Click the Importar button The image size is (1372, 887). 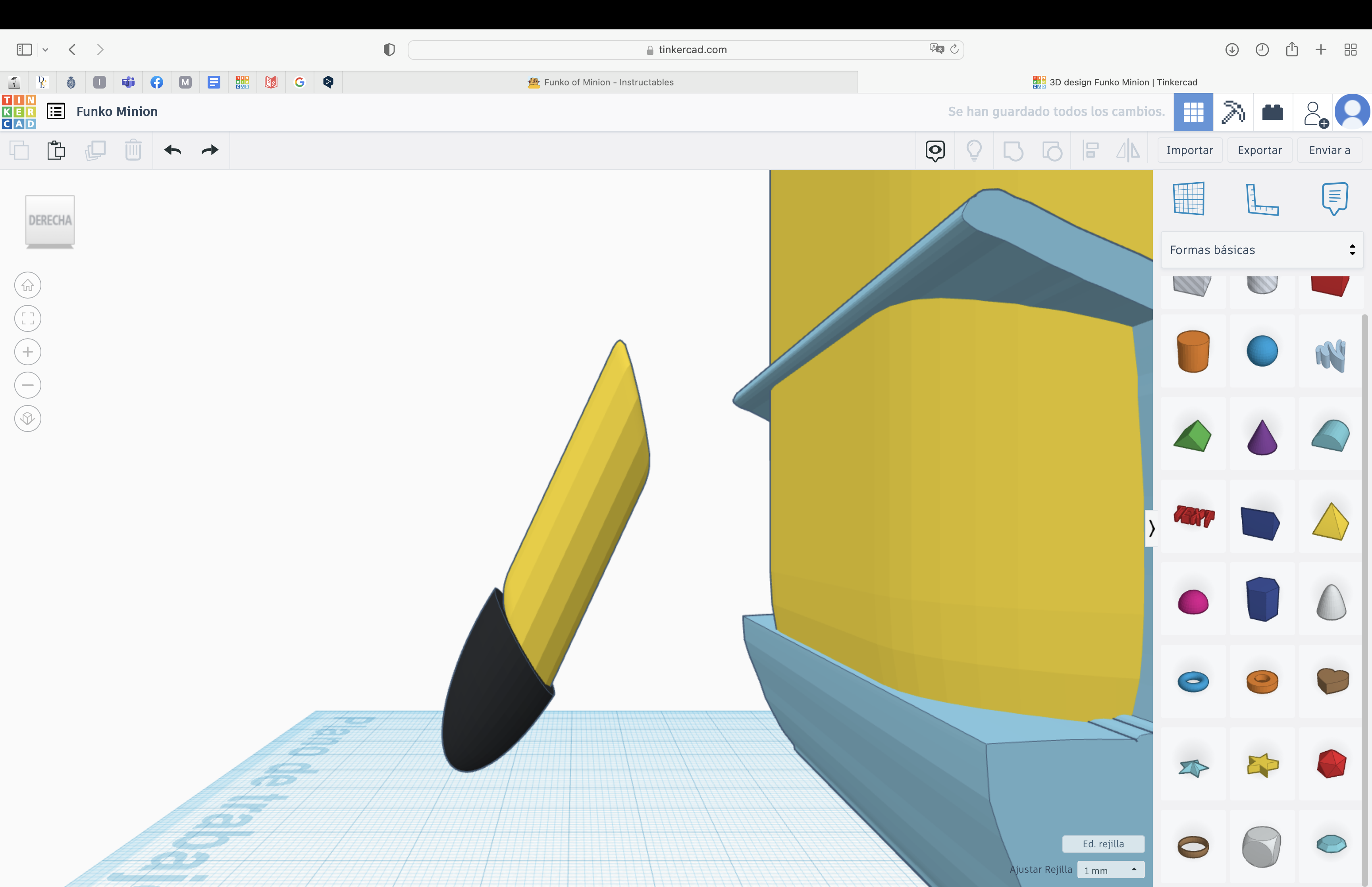click(1189, 150)
